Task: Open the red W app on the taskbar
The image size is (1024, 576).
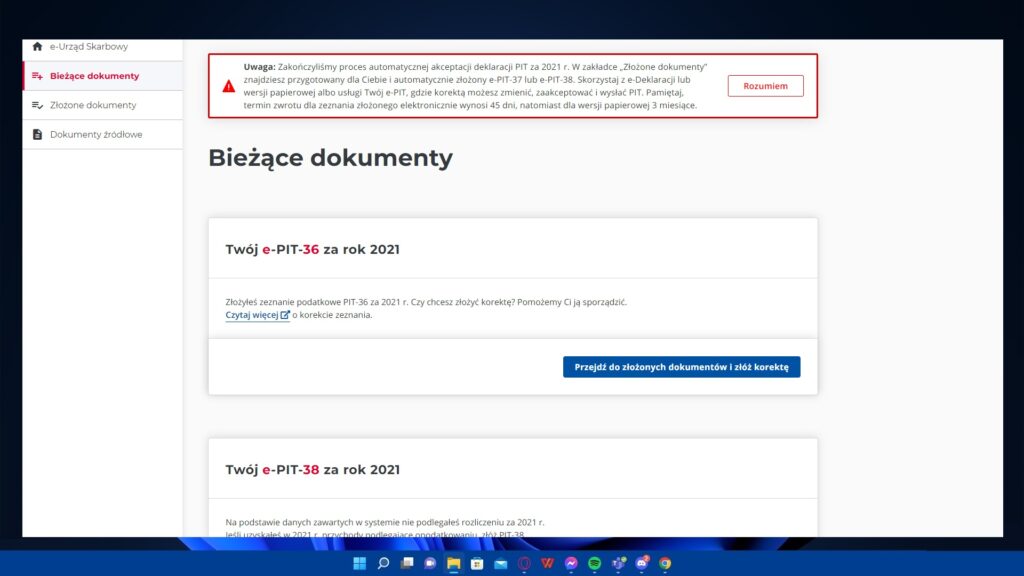Action: click(x=547, y=563)
